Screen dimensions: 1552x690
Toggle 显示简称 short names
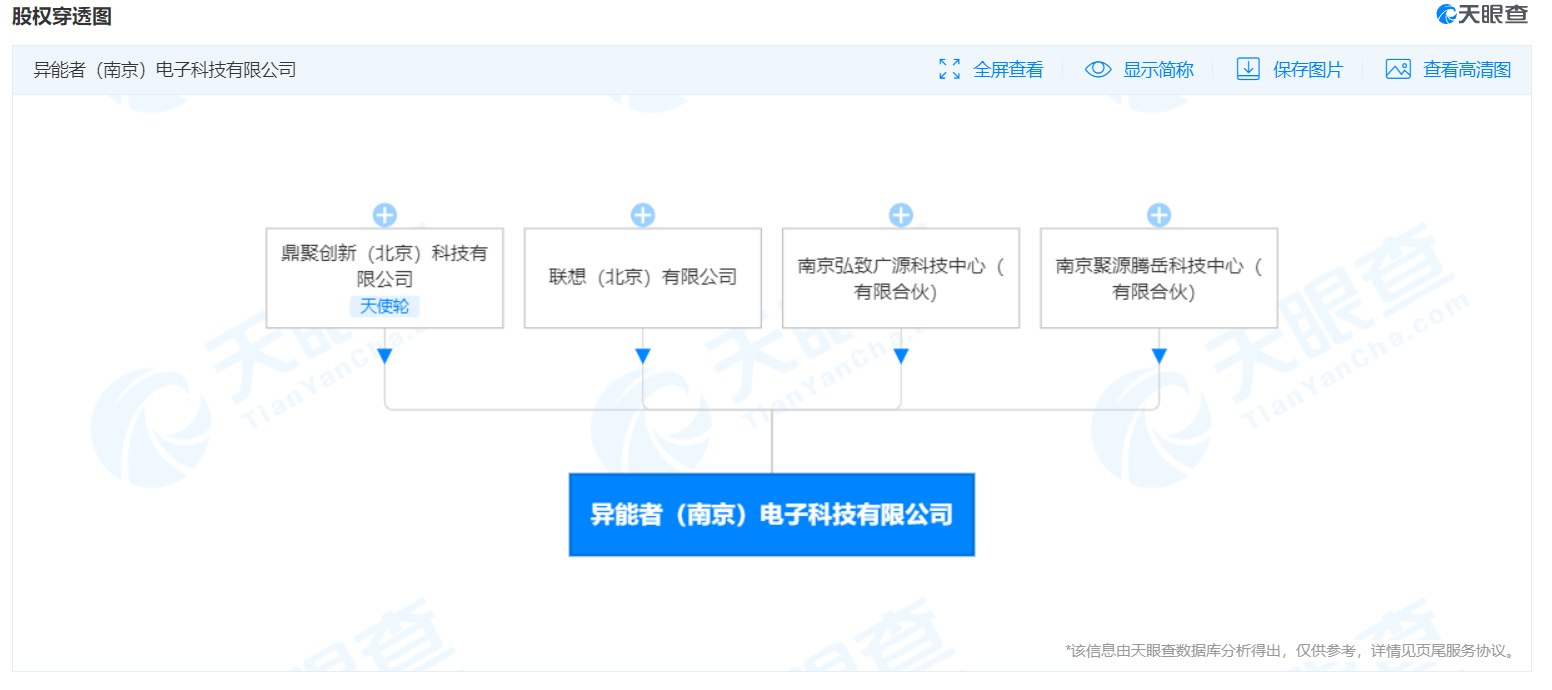(x=1158, y=69)
